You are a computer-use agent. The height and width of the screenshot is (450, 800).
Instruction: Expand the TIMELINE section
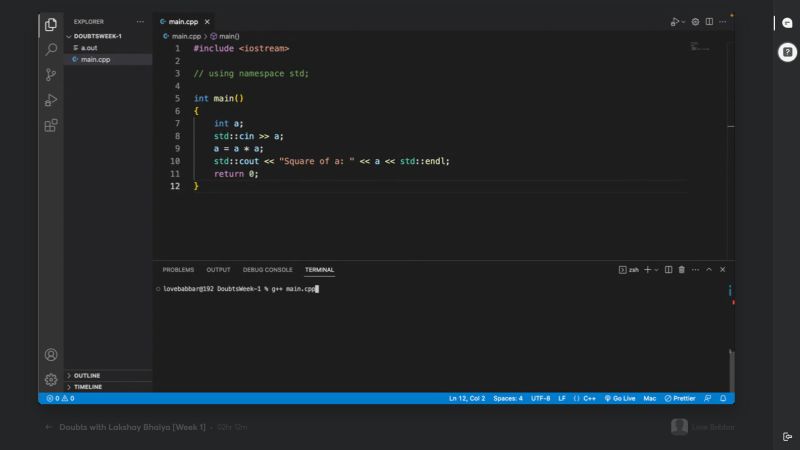(x=87, y=387)
